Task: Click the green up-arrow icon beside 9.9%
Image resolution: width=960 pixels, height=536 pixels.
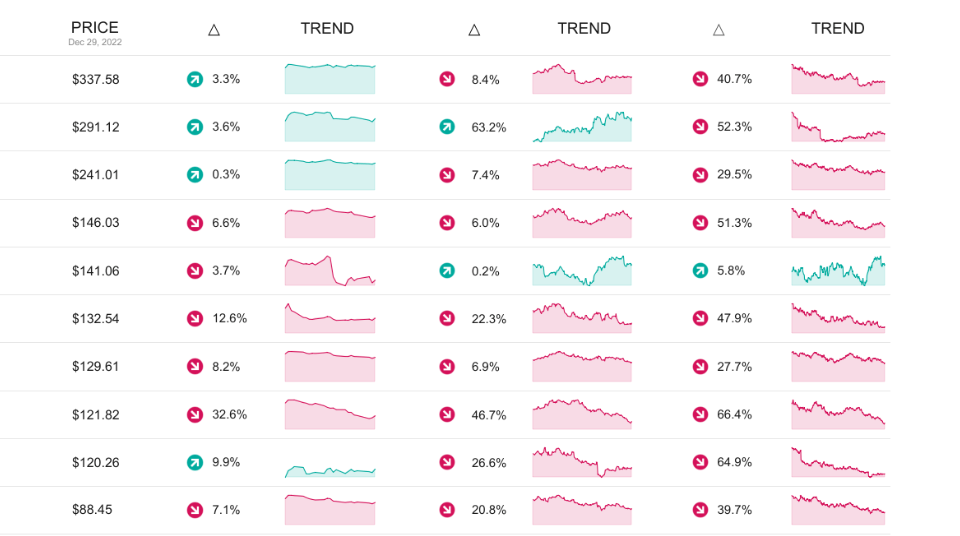Action: [x=195, y=463]
